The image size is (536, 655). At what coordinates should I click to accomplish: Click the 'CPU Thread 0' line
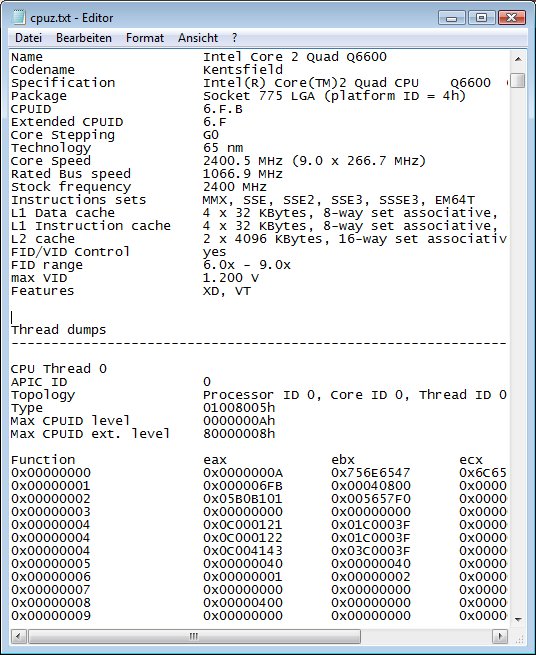pos(59,369)
